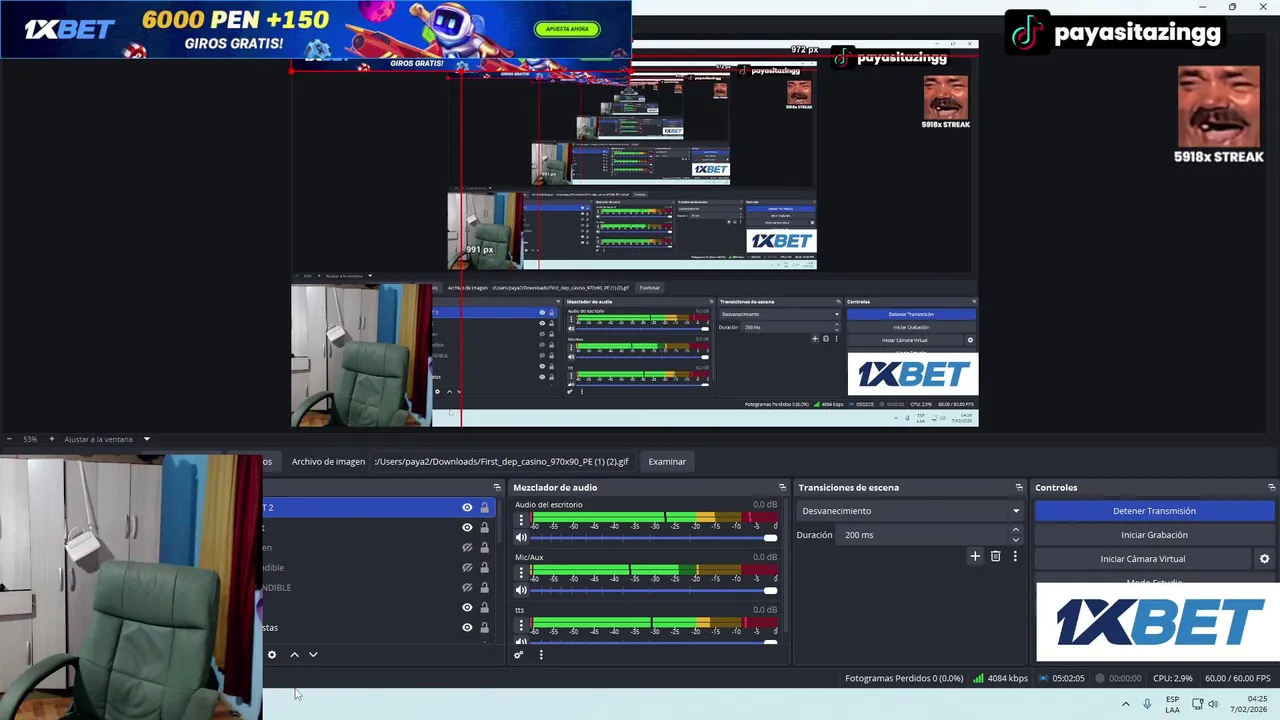The height and width of the screenshot is (720, 1280).
Task: Open options dots for Mic/Aux channel
Action: pos(521,572)
